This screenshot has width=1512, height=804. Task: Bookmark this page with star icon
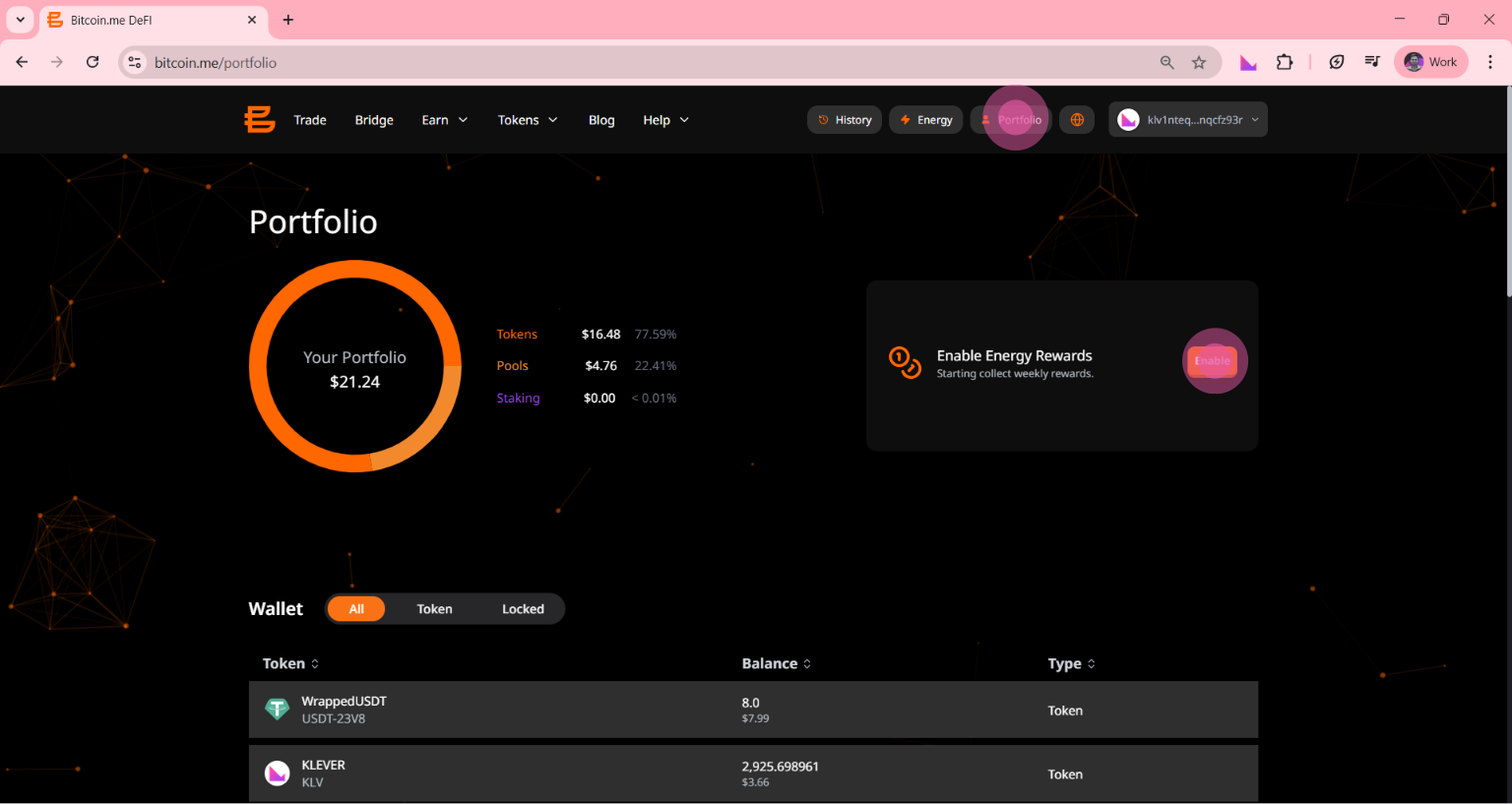(x=1199, y=63)
